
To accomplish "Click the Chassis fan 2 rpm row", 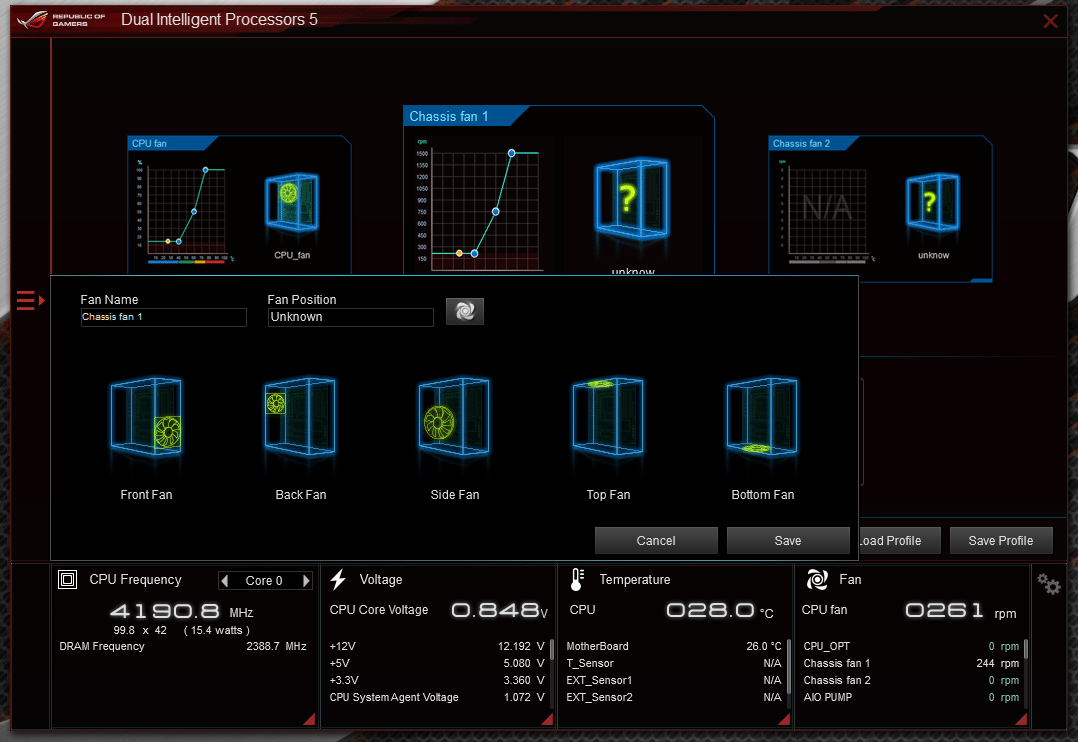I will tap(911, 680).
